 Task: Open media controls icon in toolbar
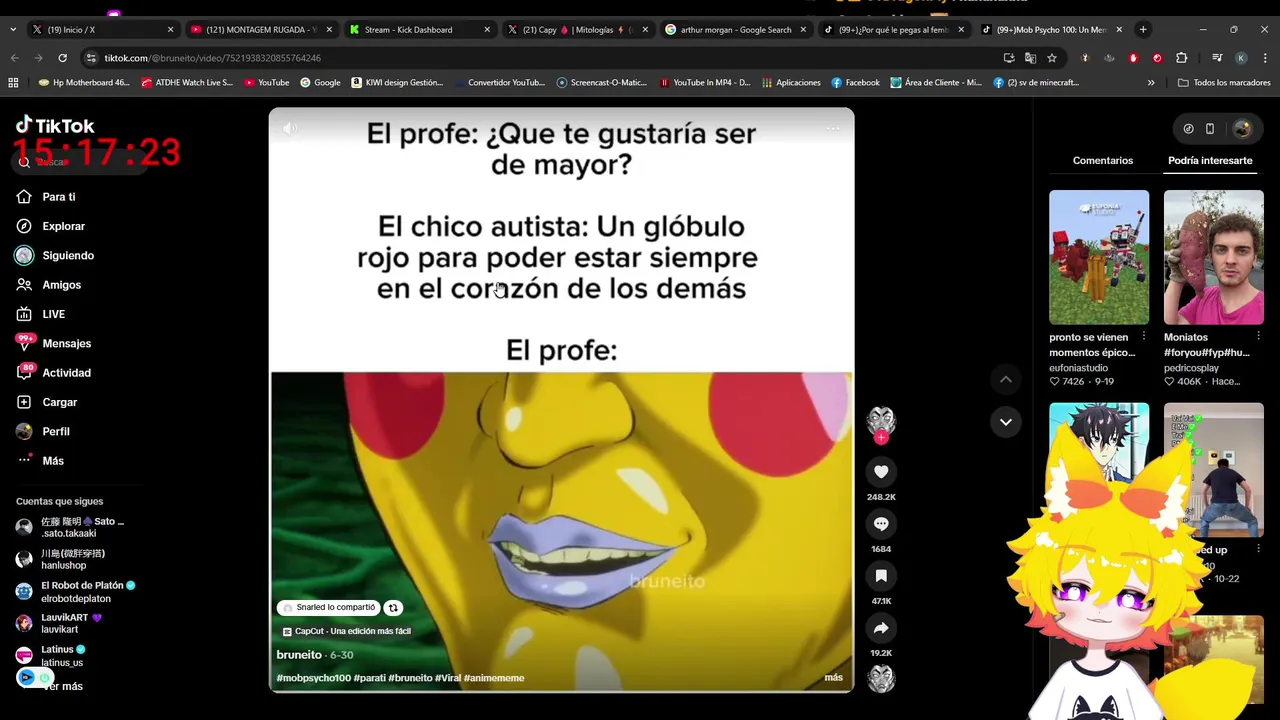point(1217,58)
